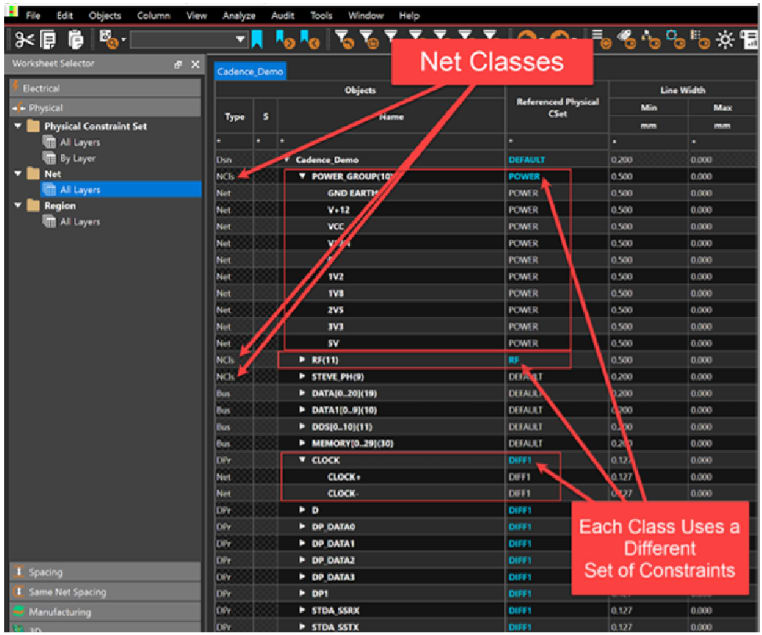The height and width of the screenshot is (635, 762).
Task: Toggle the cyan bookmark icon
Action: (x=257, y=40)
